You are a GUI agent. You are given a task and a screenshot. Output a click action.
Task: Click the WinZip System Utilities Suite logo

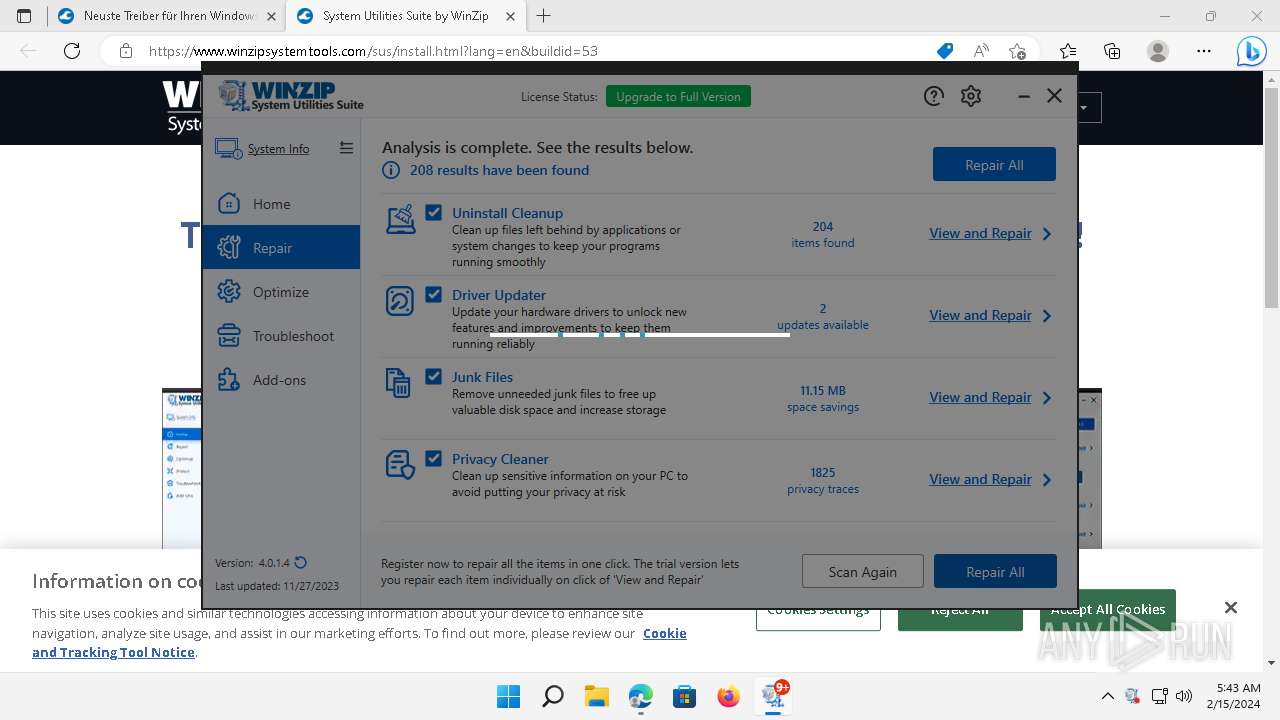(x=291, y=96)
